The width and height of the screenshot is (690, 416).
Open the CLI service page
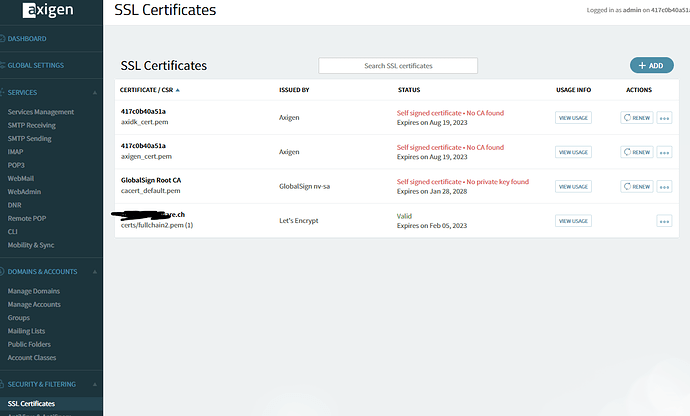point(12,232)
